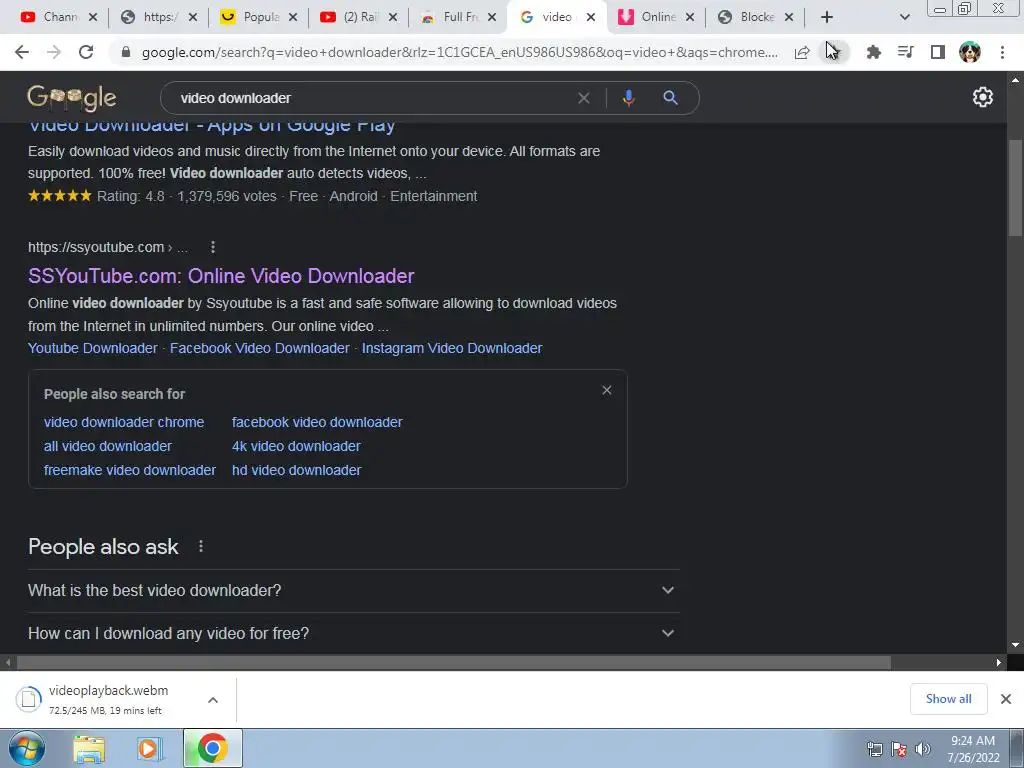Dismiss the People also search for box
Viewport: 1024px width, 768px height.
(607, 391)
